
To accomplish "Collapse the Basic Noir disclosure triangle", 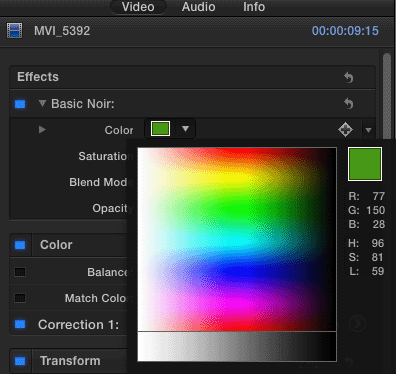I will [42, 103].
